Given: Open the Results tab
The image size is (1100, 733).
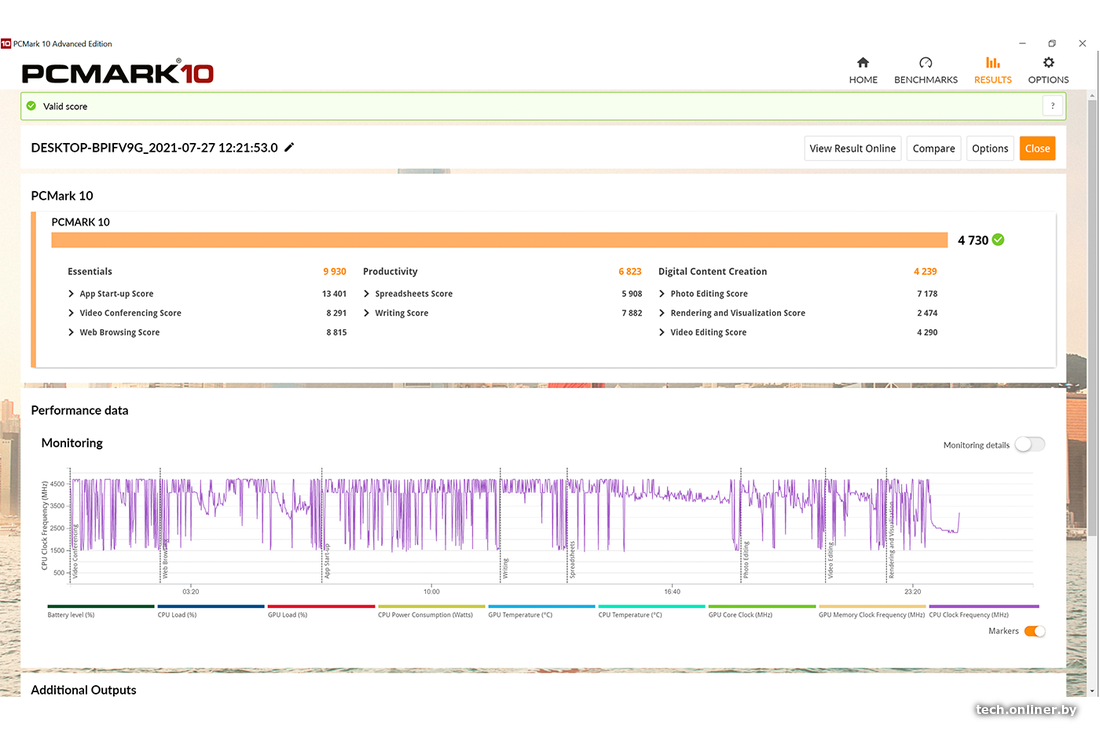Looking at the screenshot, I should coord(993,71).
